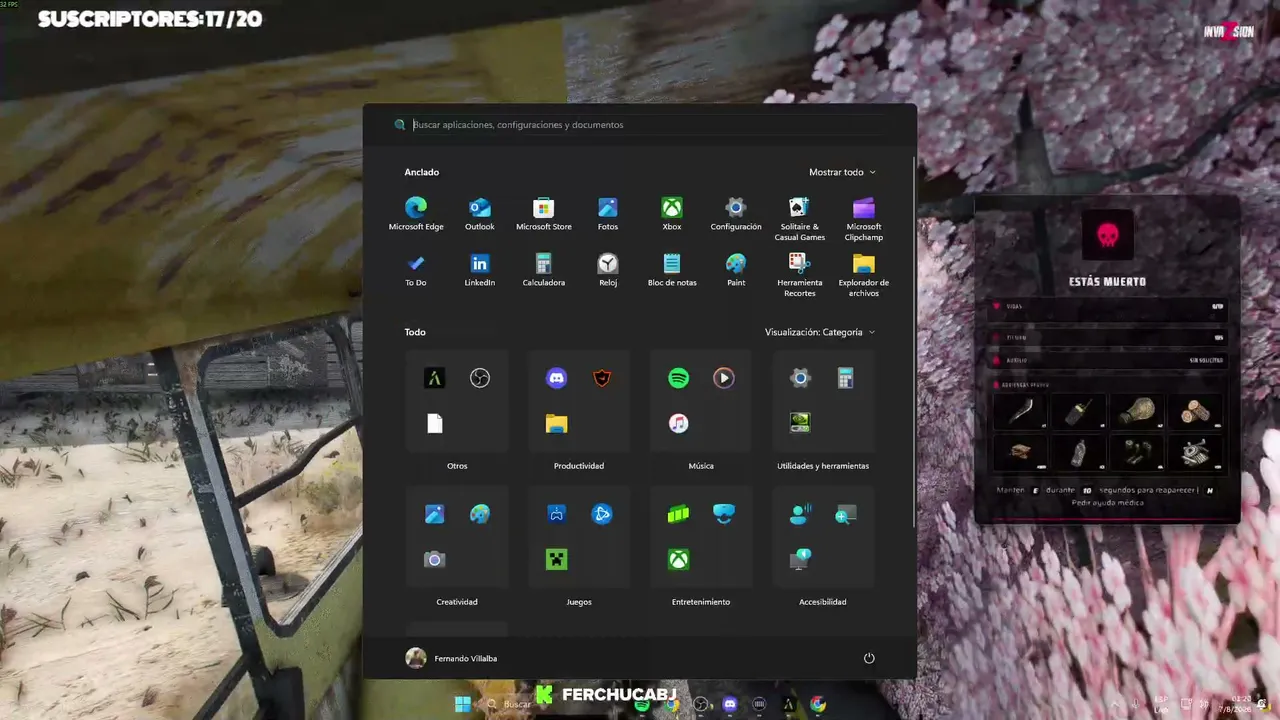Open the magnifier app in Accesibilidad

point(846,514)
